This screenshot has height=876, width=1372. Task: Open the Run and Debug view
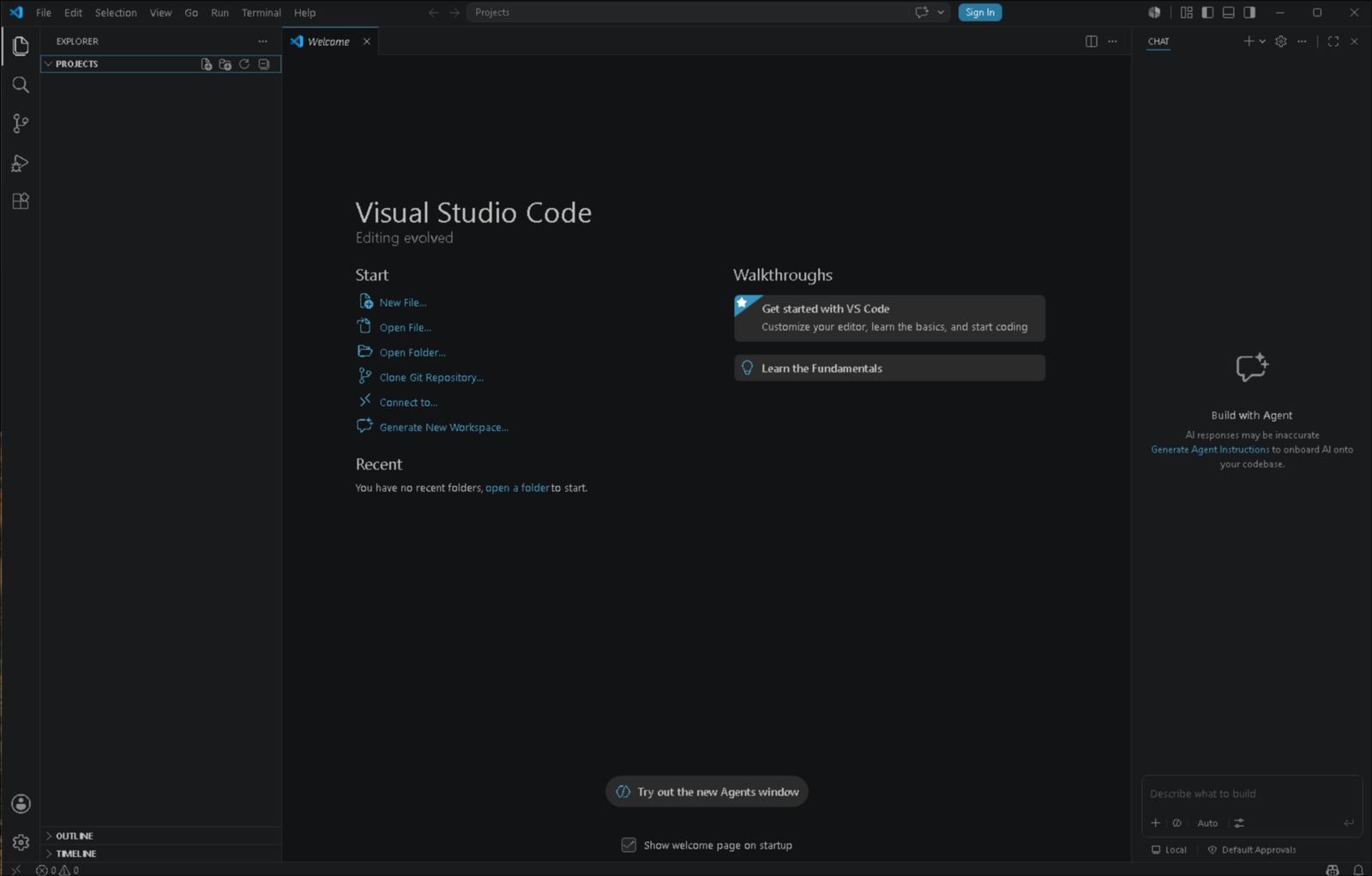(21, 163)
